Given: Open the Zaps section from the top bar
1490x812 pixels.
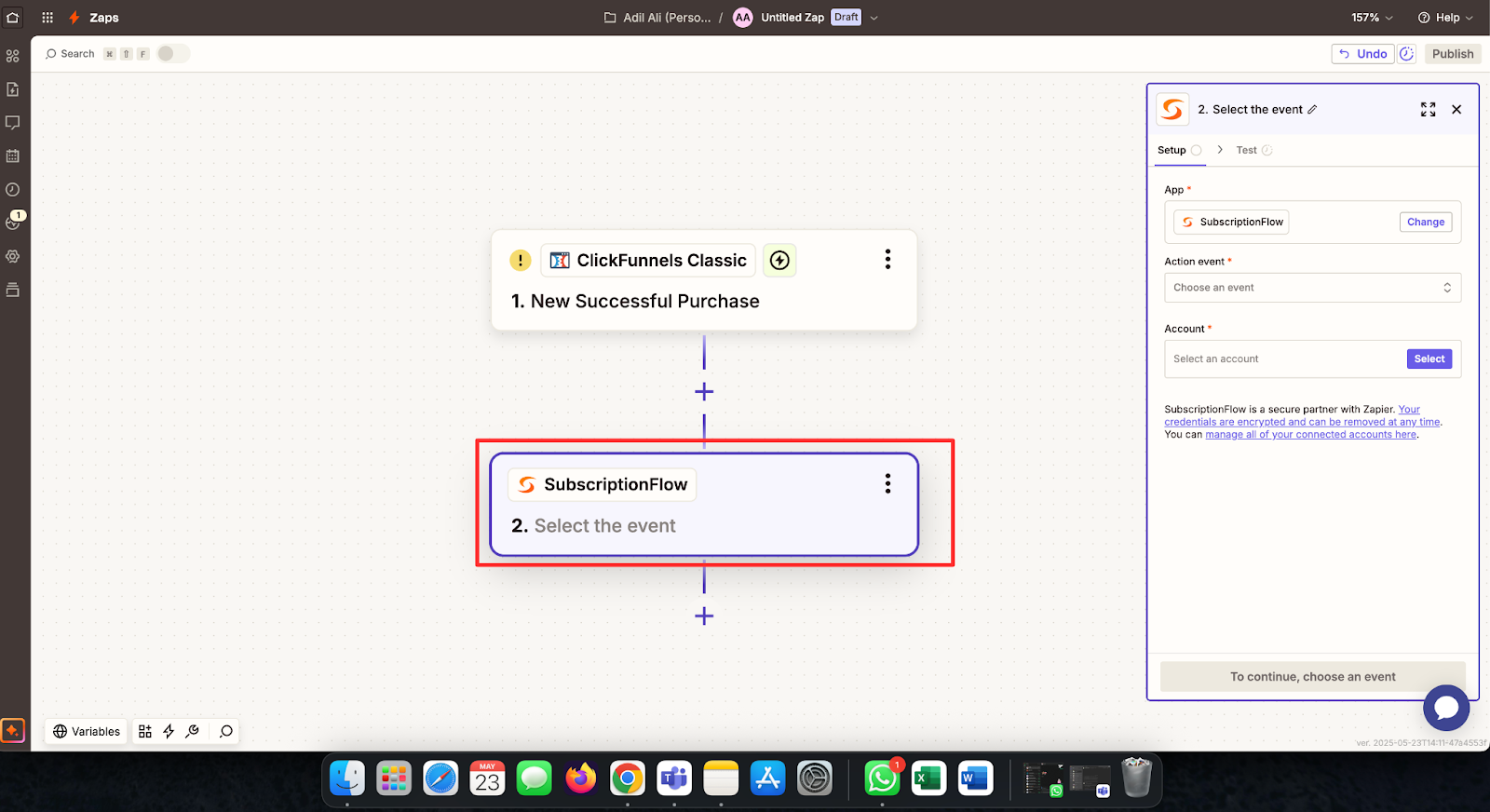Looking at the screenshot, I should (94, 17).
